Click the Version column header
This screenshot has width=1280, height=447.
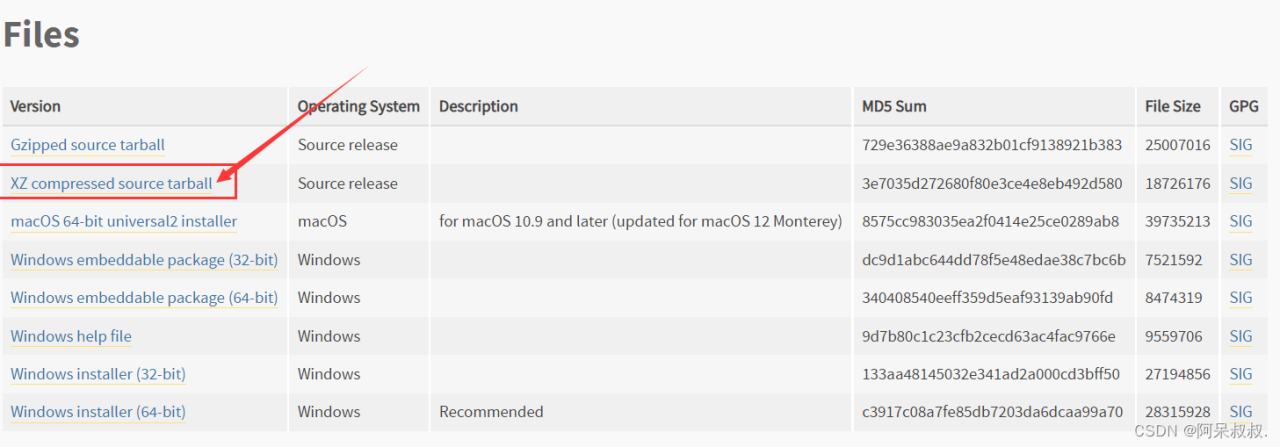pos(35,106)
